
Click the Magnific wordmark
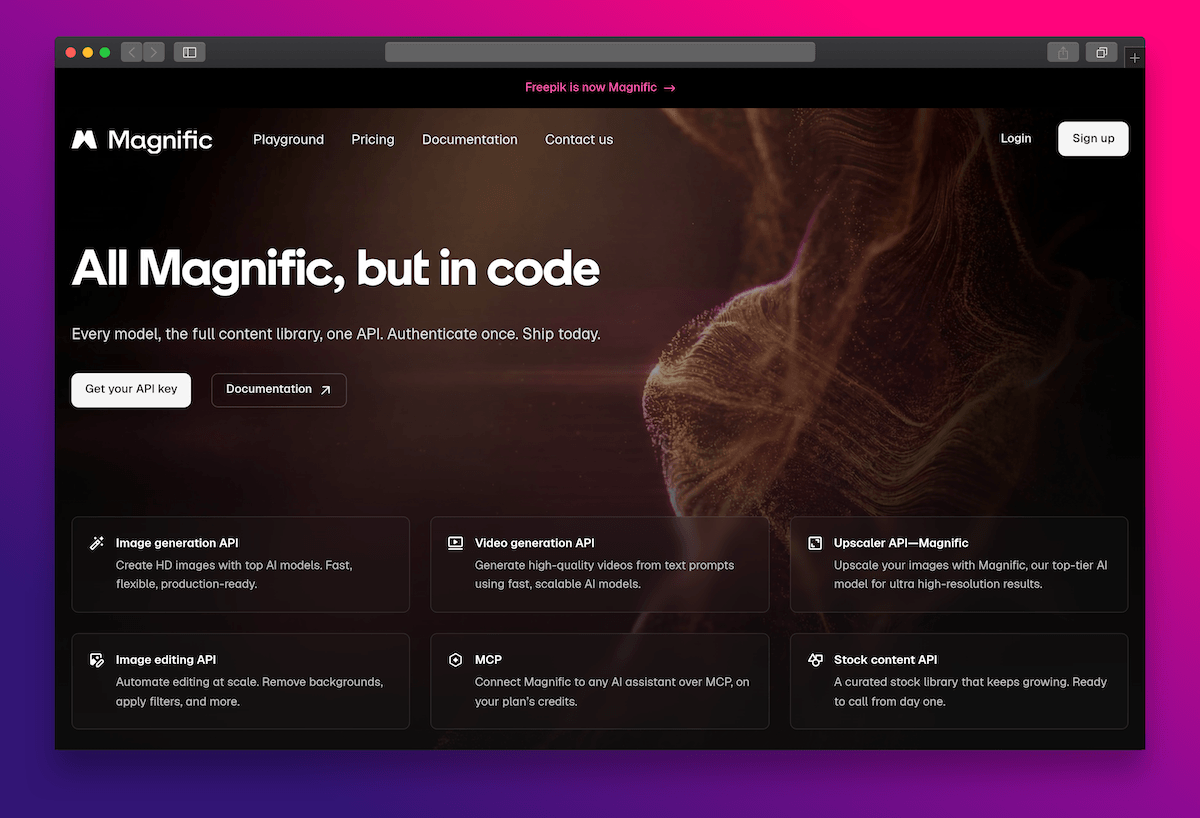pos(160,140)
